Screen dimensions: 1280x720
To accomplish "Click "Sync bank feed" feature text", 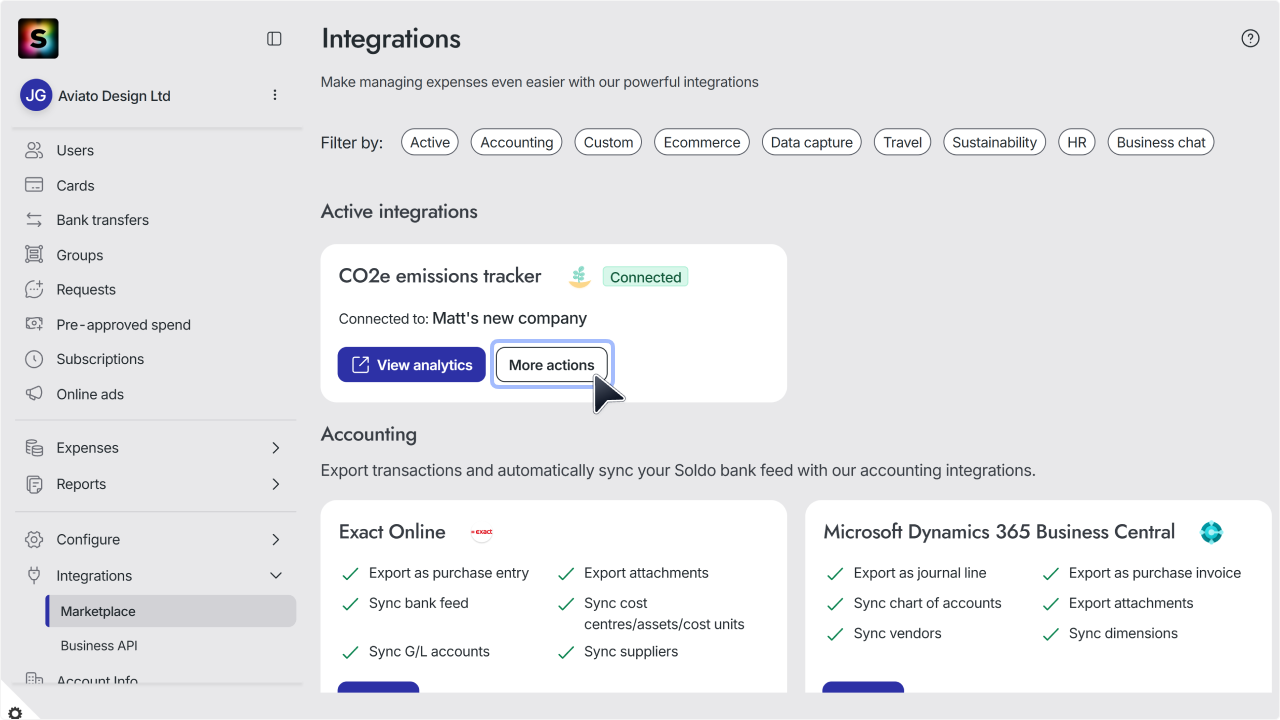I will point(419,603).
